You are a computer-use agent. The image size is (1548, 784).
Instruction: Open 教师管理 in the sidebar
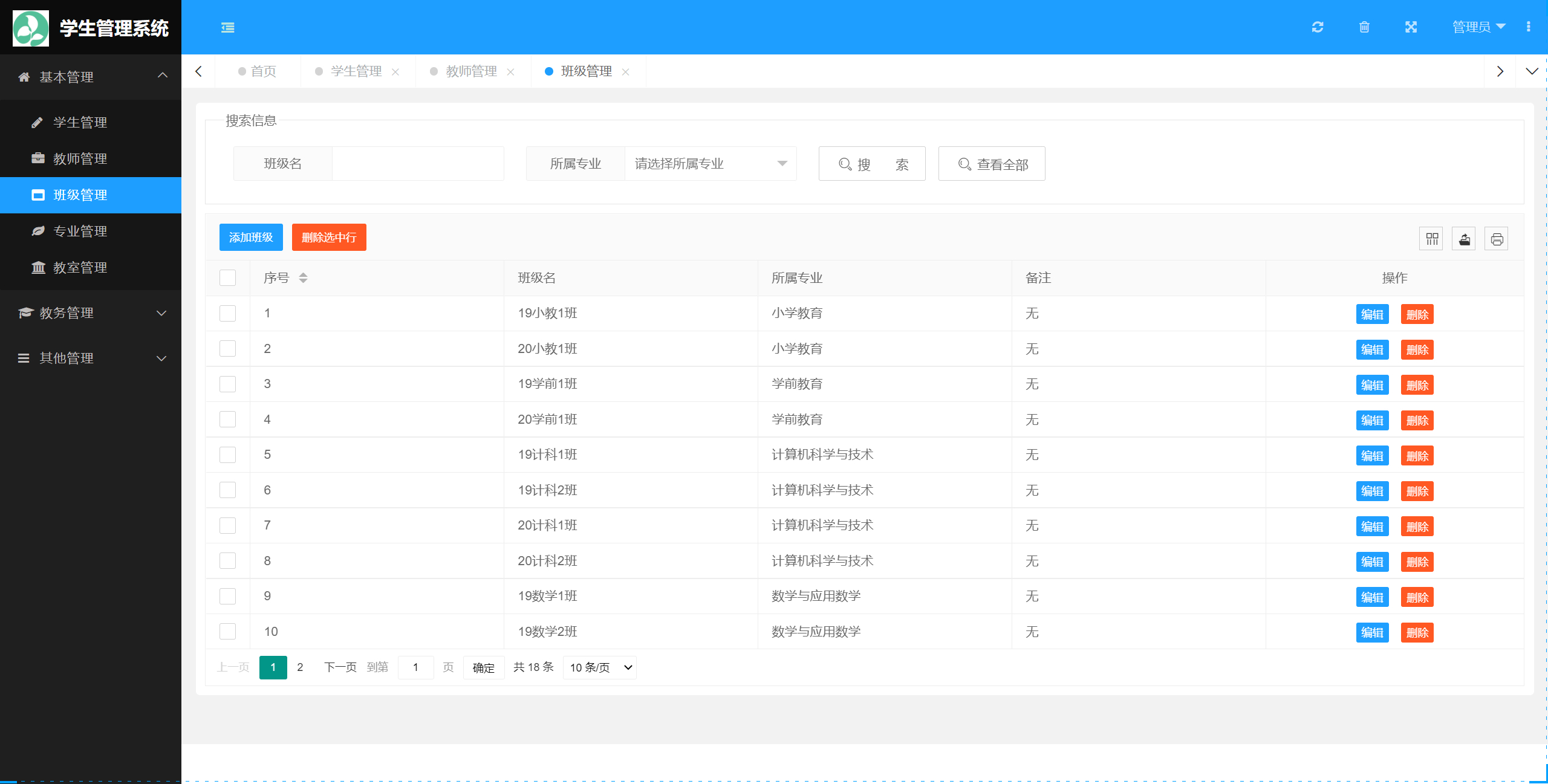(91, 159)
